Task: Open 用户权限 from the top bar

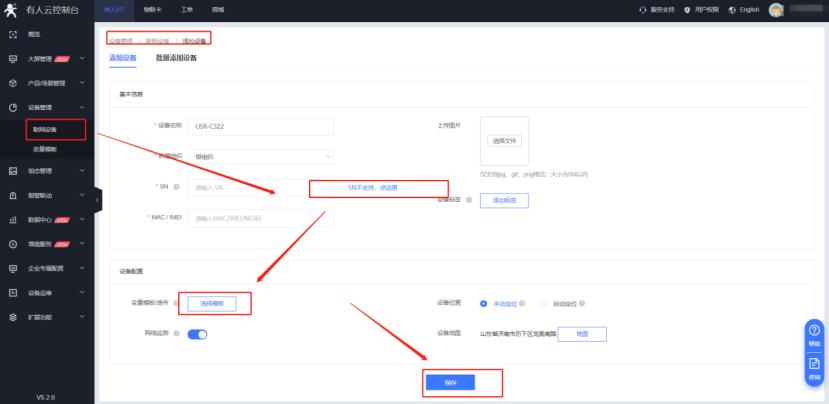Action: pyautogui.click(x=706, y=9)
